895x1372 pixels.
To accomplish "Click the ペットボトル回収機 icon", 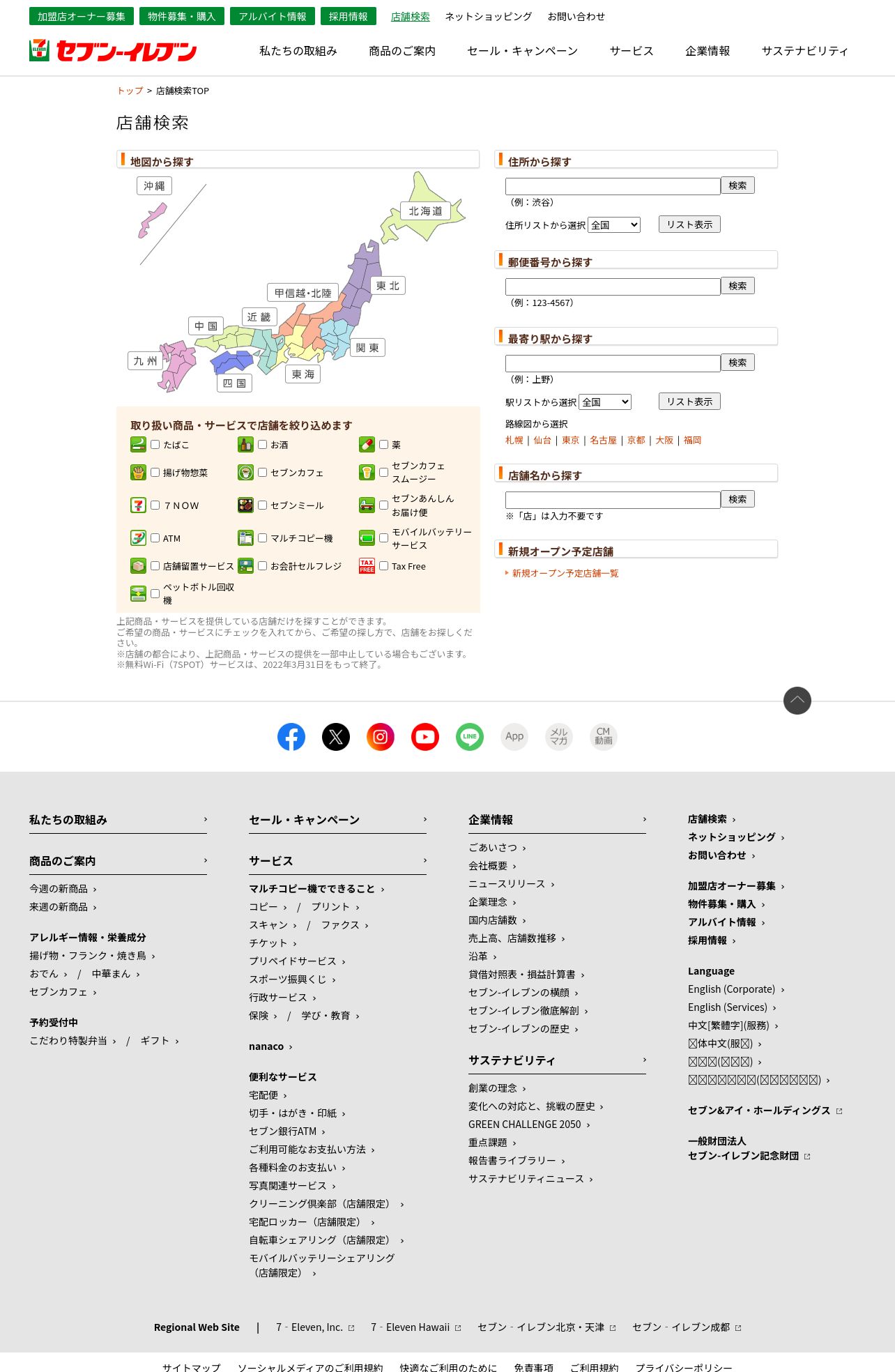I will coord(138,594).
